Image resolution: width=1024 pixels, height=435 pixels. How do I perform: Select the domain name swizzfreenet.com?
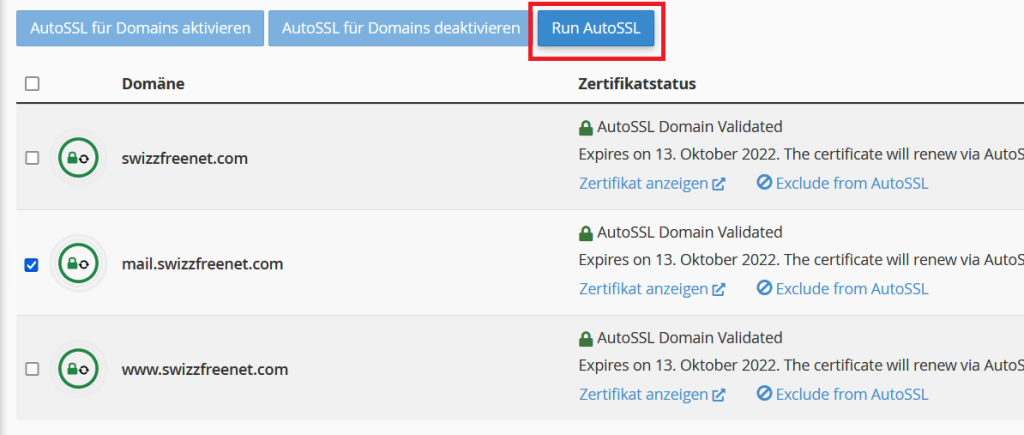[185, 158]
